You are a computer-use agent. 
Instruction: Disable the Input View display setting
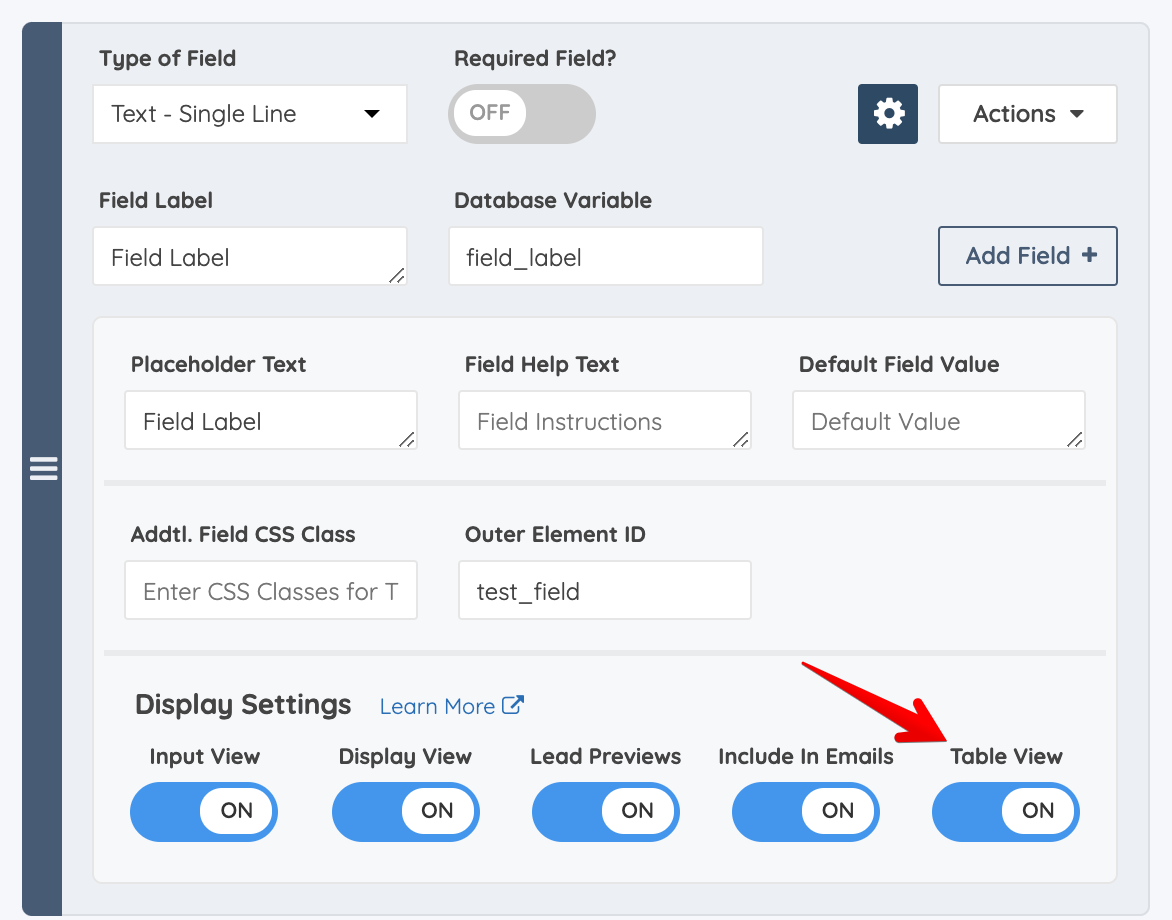tap(203, 811)
